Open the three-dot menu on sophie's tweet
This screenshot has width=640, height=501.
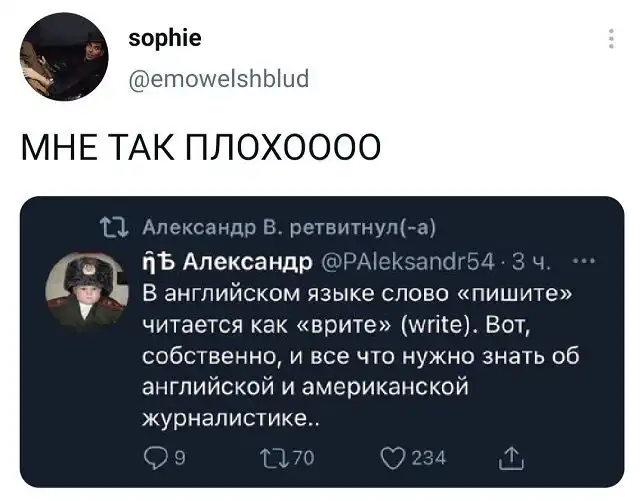click(611, 39)
